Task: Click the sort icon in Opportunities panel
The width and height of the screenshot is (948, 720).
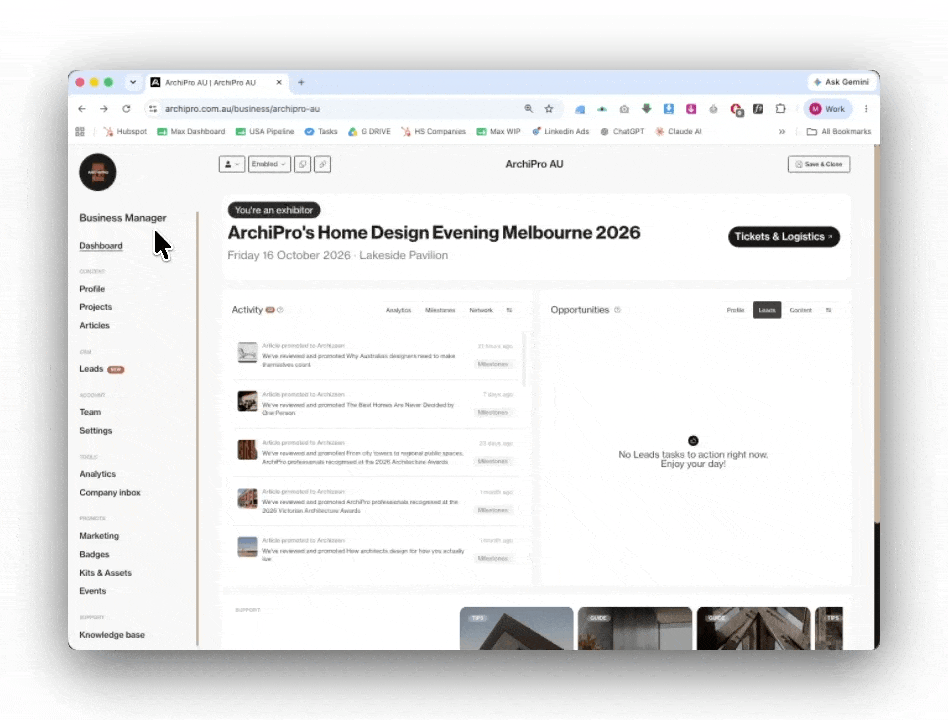Action: pyautogui.click(x=828, y=310)
